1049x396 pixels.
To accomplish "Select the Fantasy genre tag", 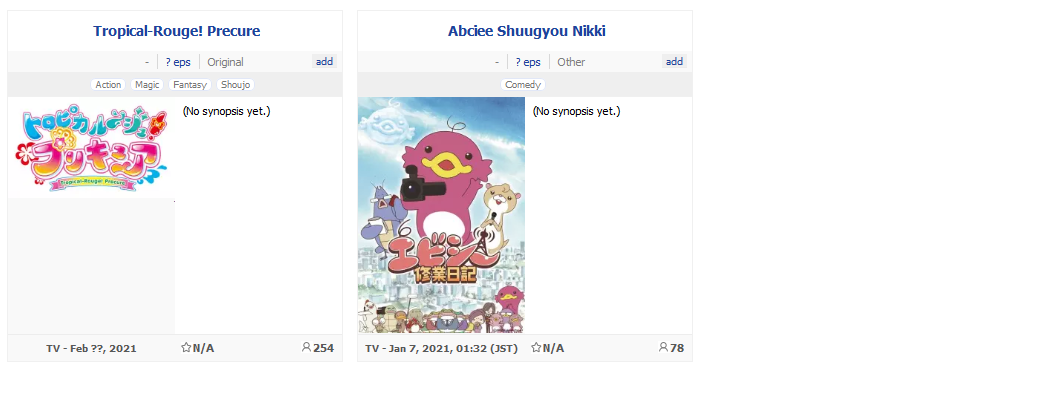I will 190,85.
